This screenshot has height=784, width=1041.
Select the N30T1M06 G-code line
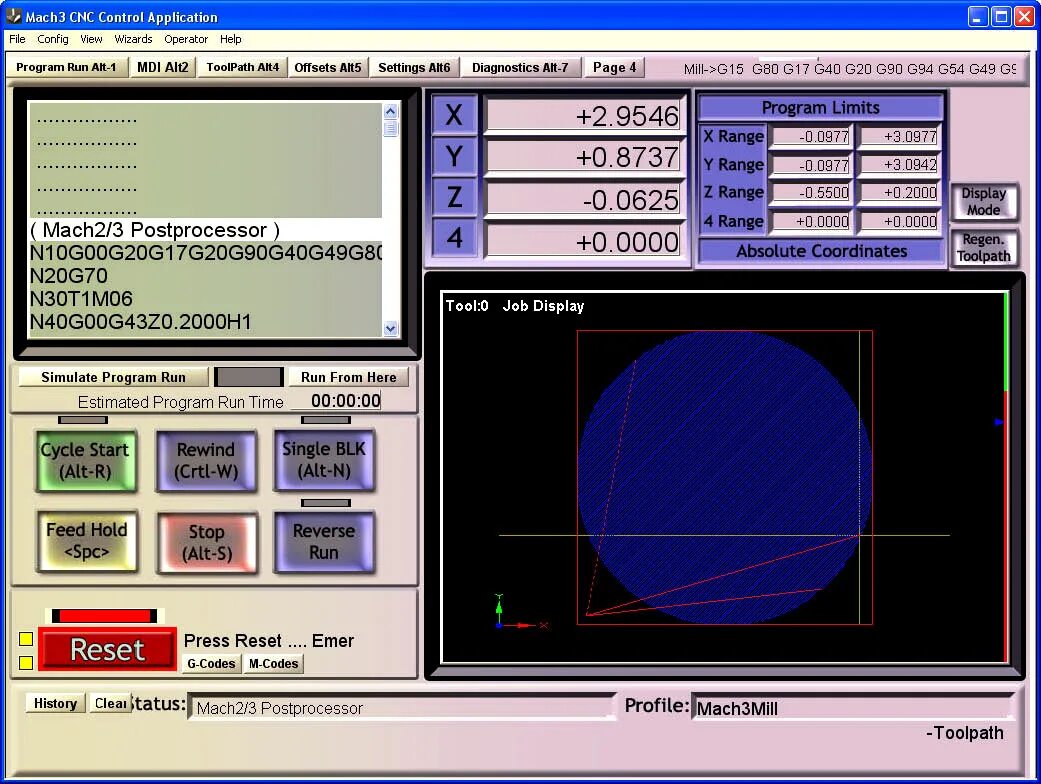[205, 299]
